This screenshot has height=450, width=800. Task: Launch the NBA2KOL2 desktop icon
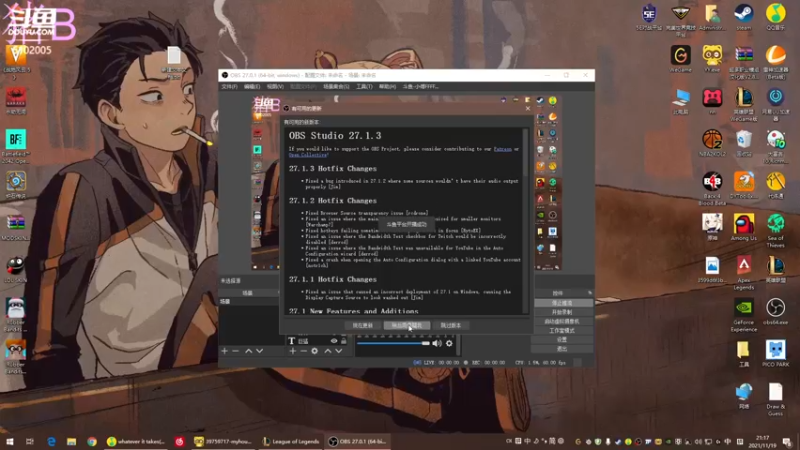(x=712, y=142)
